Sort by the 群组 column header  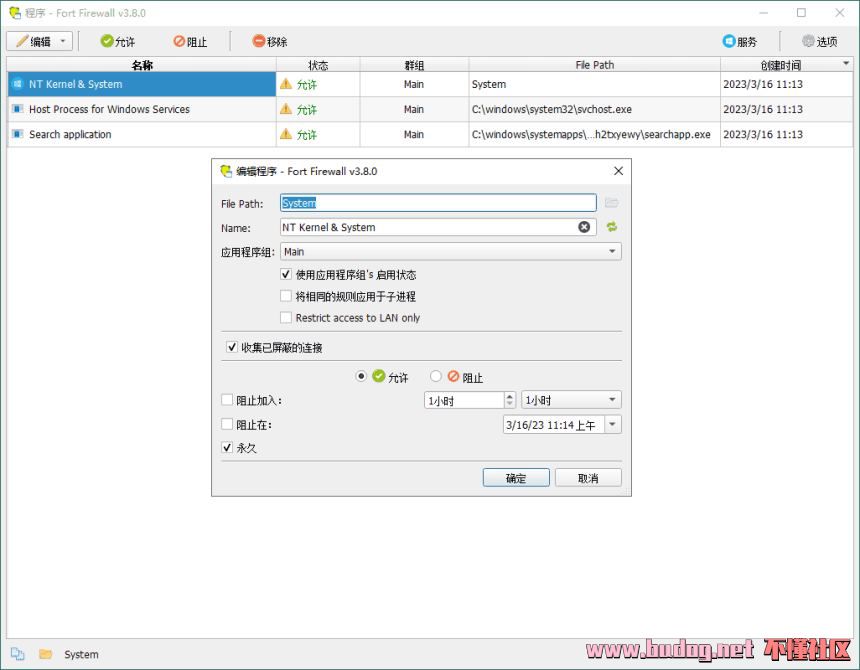coord(414,65)
